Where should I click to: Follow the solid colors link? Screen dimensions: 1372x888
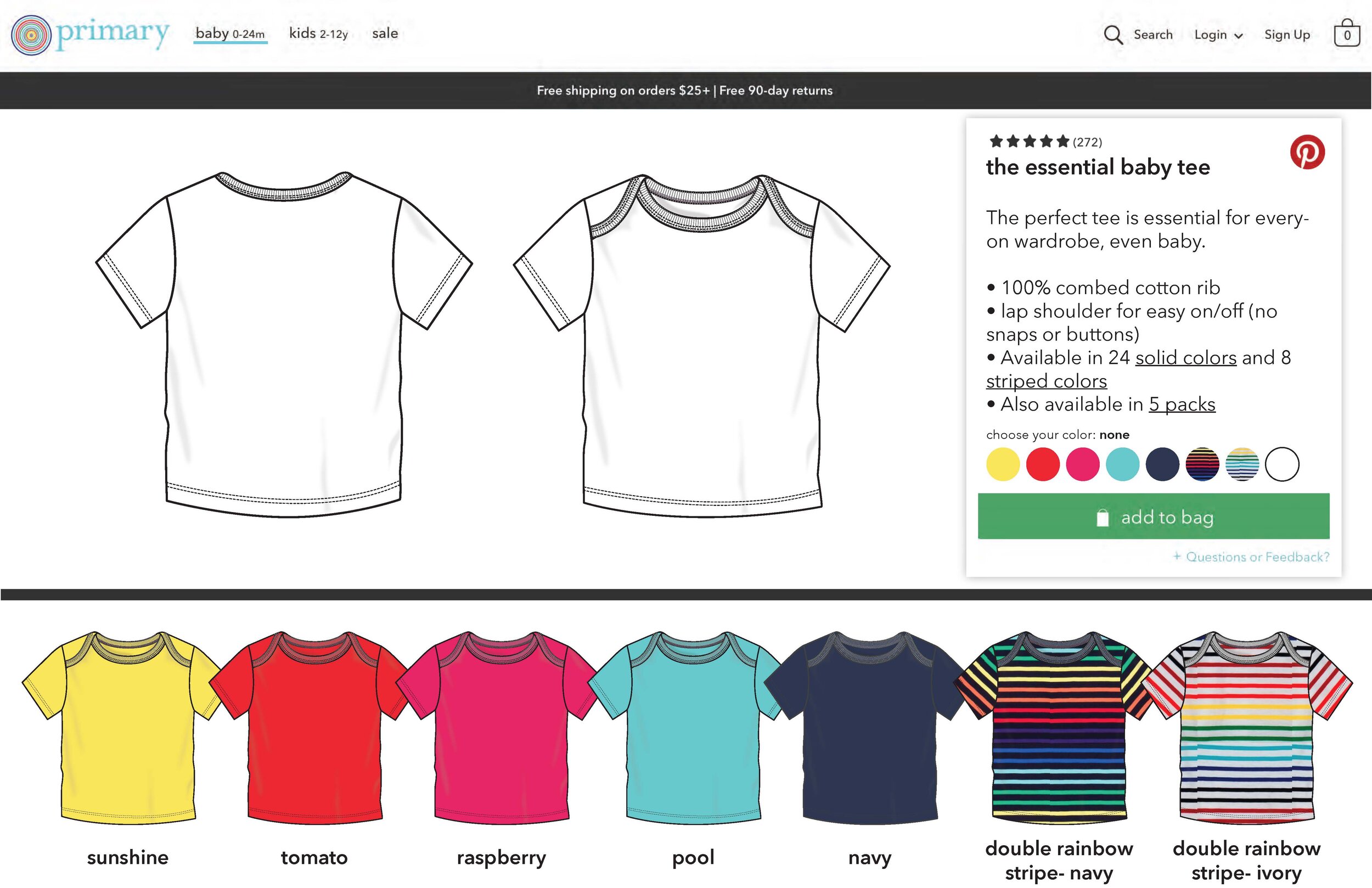pyautogui.click(x=1186, y=357)
